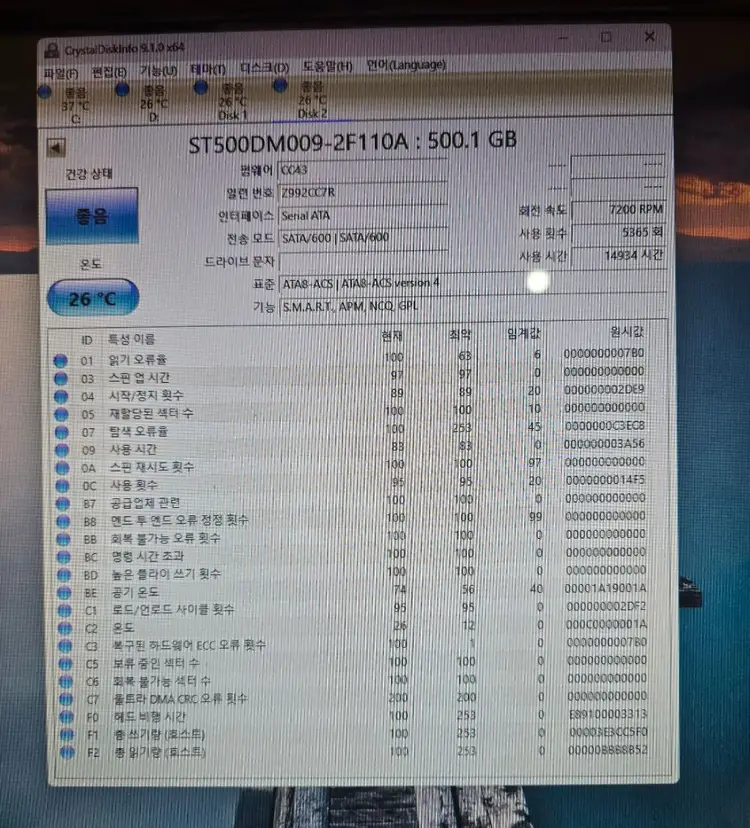Click the S.M.A.R.T., APM, NCQ features field
The width and height of the screenshot is (750, 828).
point(473,306)
